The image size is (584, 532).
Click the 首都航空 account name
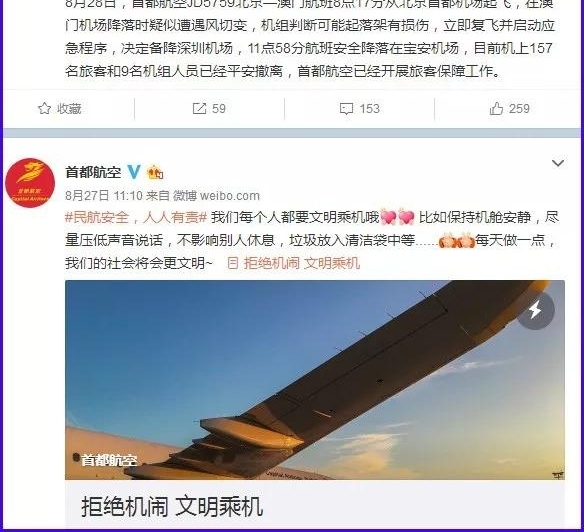pyautogui.click(x=93, y=172)
